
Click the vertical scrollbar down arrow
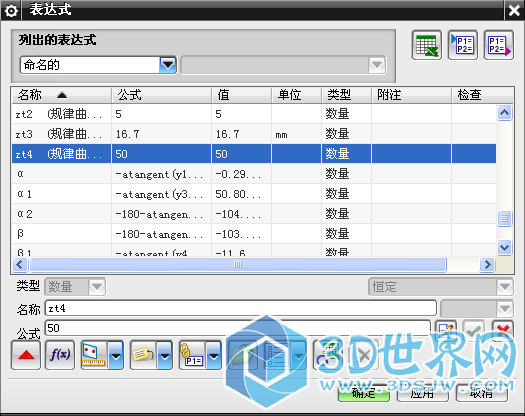click(x=504, y=248)
